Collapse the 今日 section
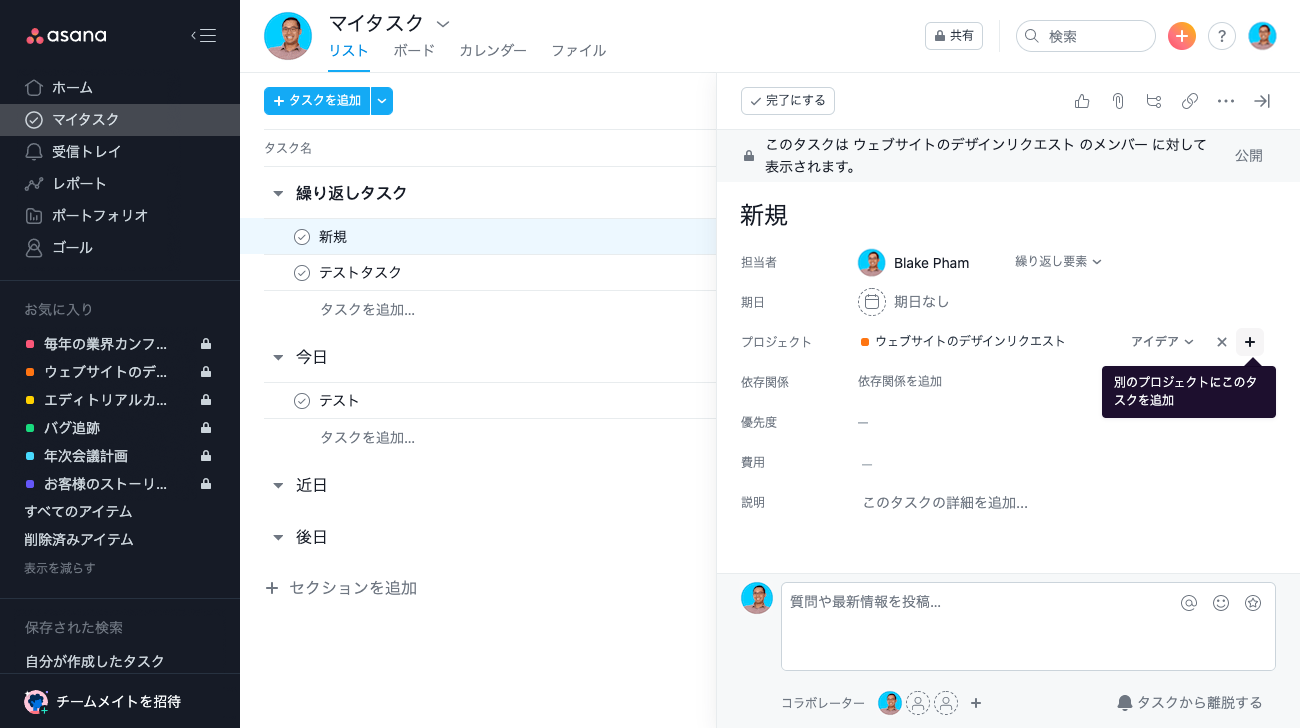 tap(278, 357)
